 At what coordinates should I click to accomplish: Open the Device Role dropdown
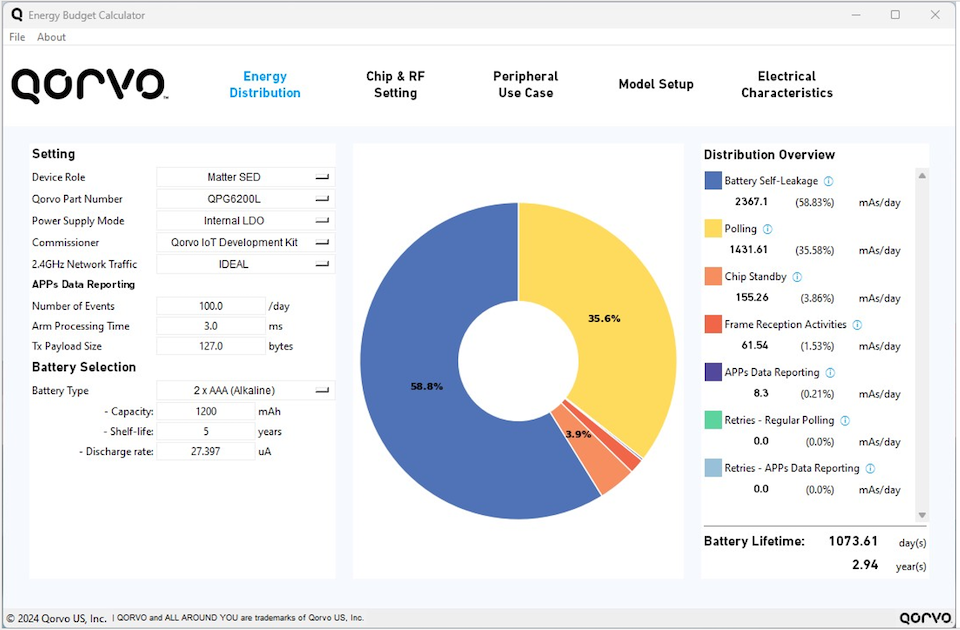pos(245,177)
